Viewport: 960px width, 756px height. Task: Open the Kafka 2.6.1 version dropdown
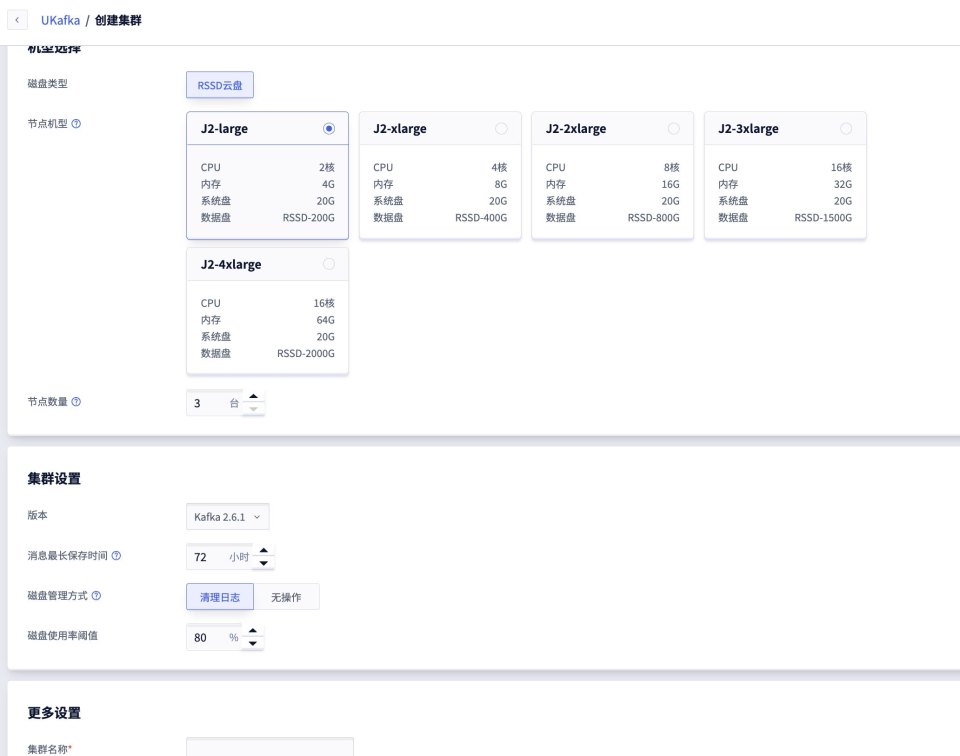pos(227,516)
